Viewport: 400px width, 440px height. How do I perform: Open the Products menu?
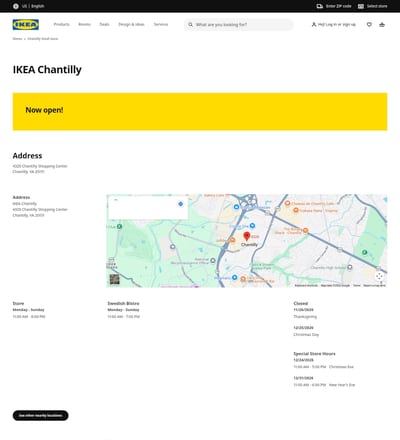click(x=62, y=24)
